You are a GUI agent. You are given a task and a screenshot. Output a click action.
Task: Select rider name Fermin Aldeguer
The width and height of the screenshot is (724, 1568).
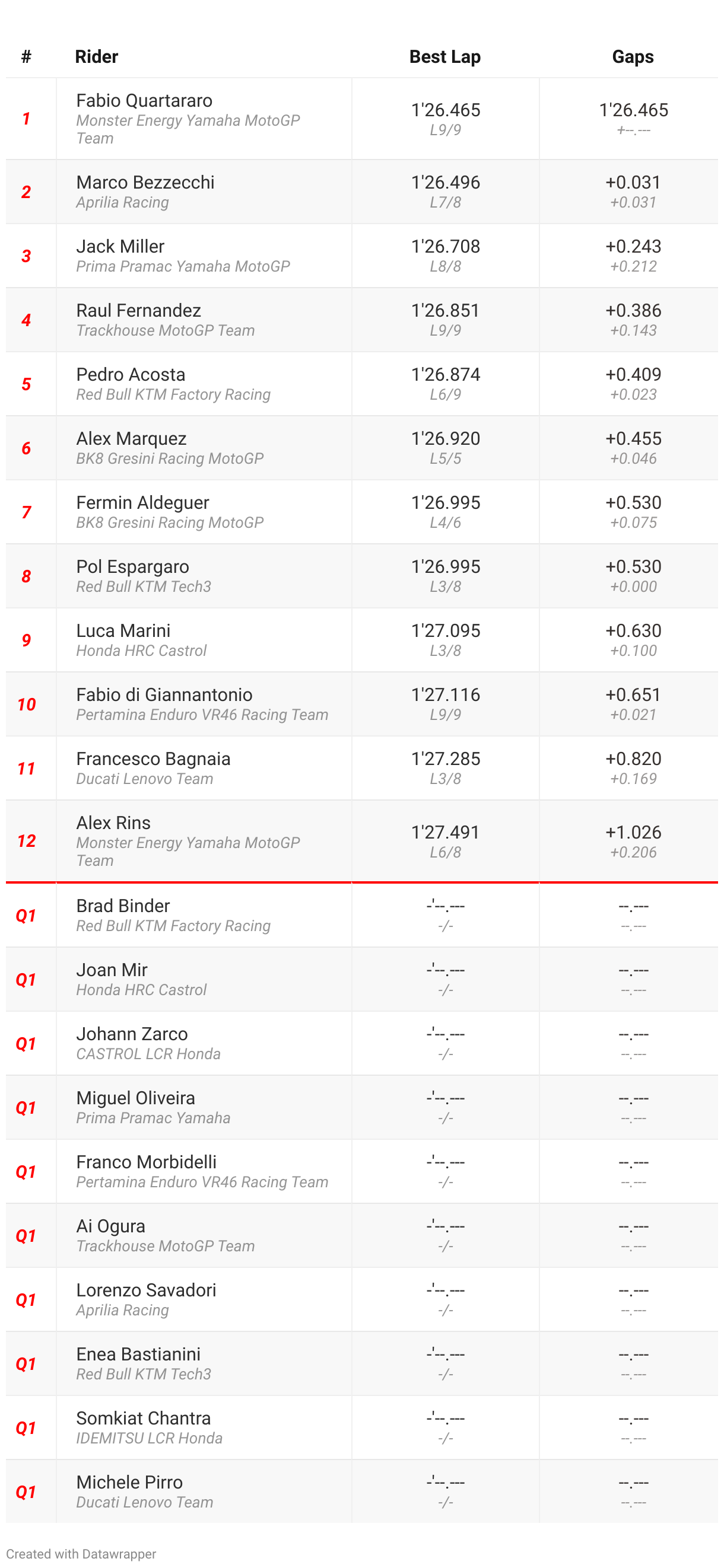pyautogui.click(x=142, y=502)
